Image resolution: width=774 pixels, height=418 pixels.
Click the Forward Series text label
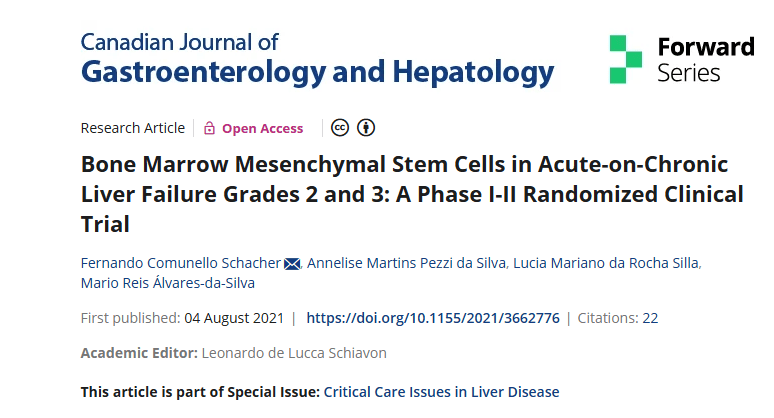[x=705, y=59]
